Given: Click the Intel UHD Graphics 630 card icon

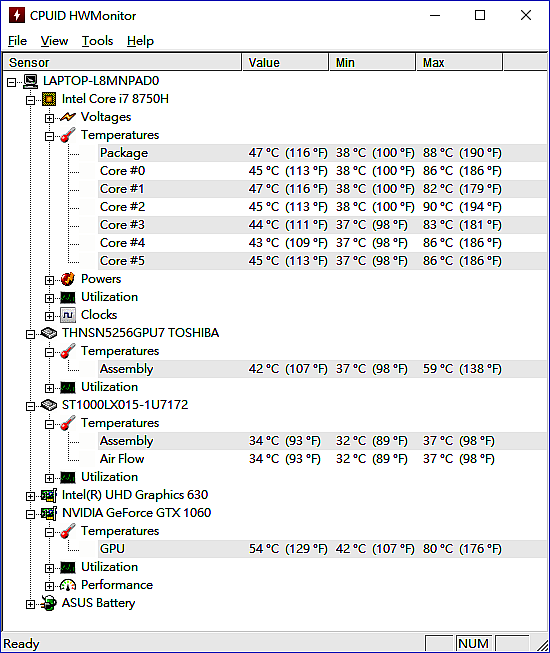Looking at the screenshot, I should (49, 495).
